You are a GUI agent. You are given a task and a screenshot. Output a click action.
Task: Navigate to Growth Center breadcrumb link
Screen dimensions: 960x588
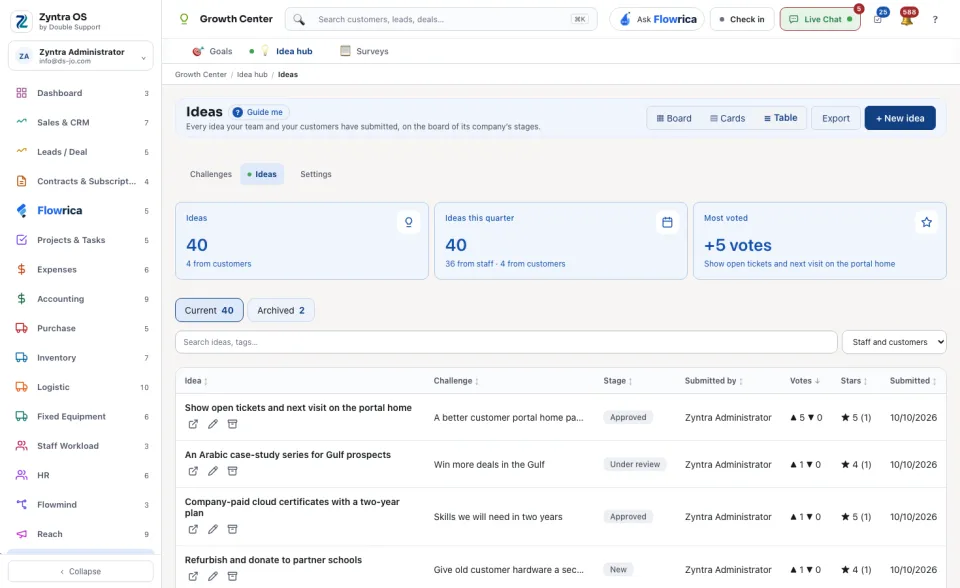click(201, 75)
